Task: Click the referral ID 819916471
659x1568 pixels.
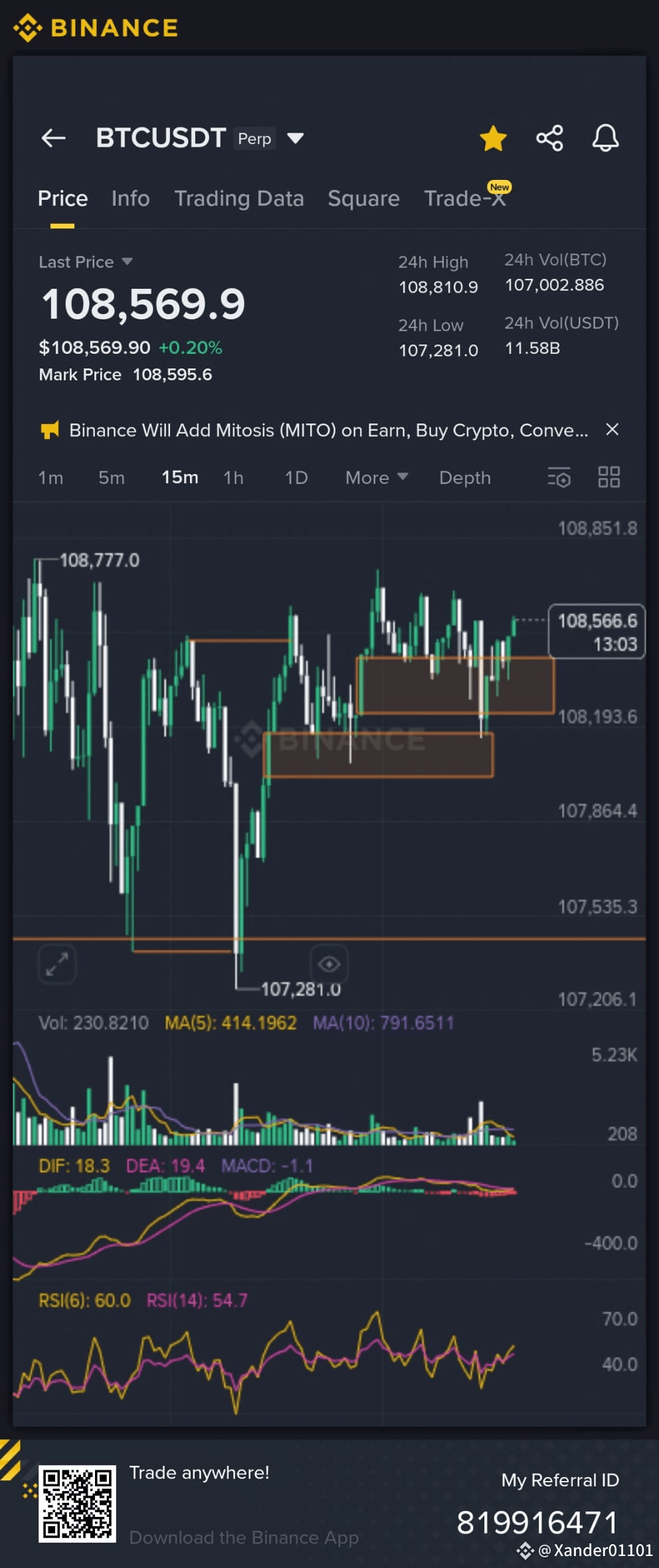Action: (537, 1522)
